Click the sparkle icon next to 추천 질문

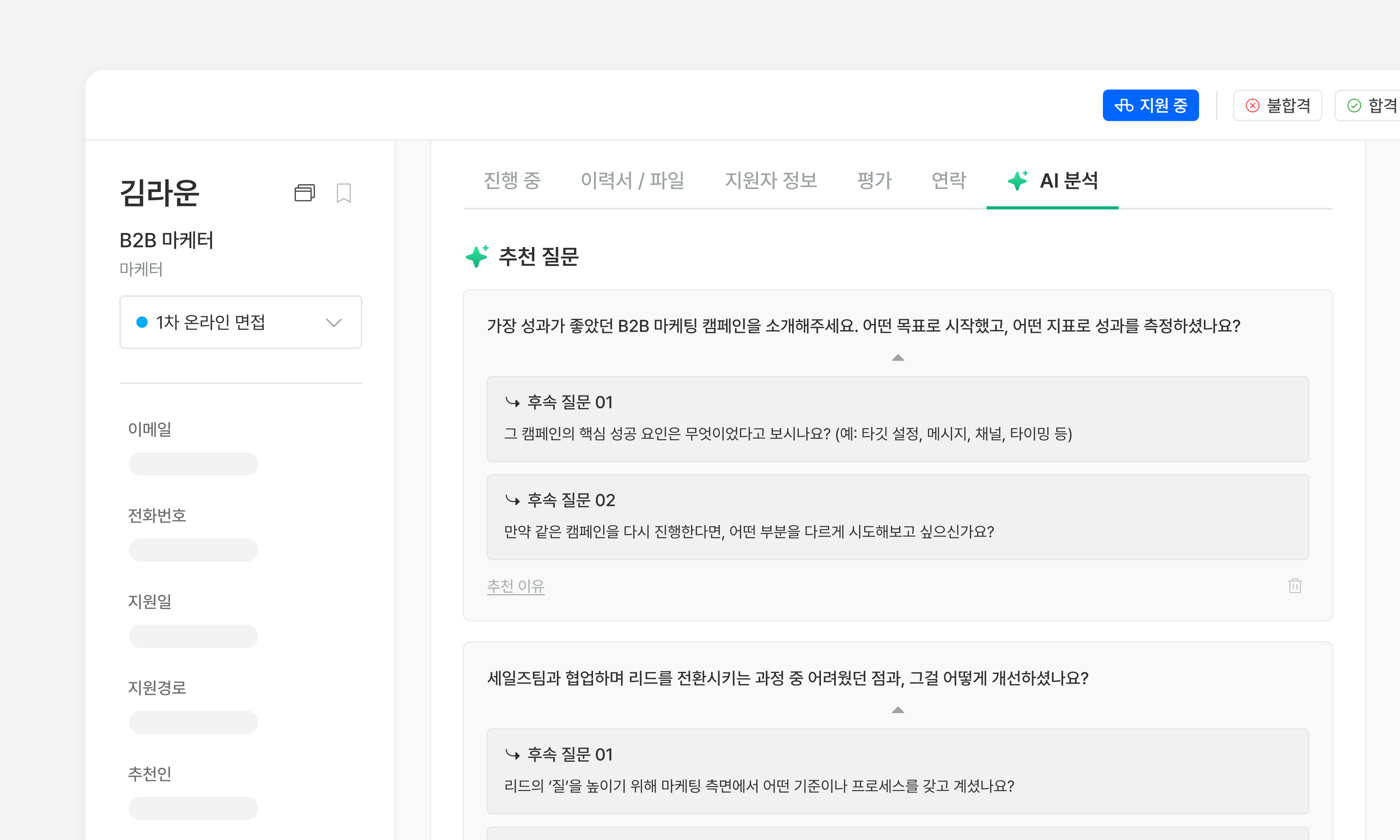coord(477,256)
